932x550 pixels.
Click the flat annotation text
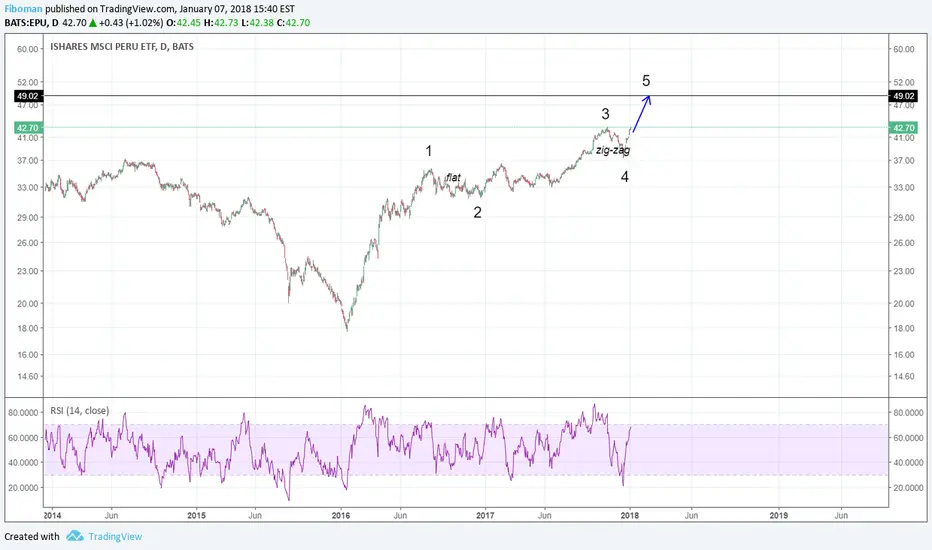click(x=454, y=177)
